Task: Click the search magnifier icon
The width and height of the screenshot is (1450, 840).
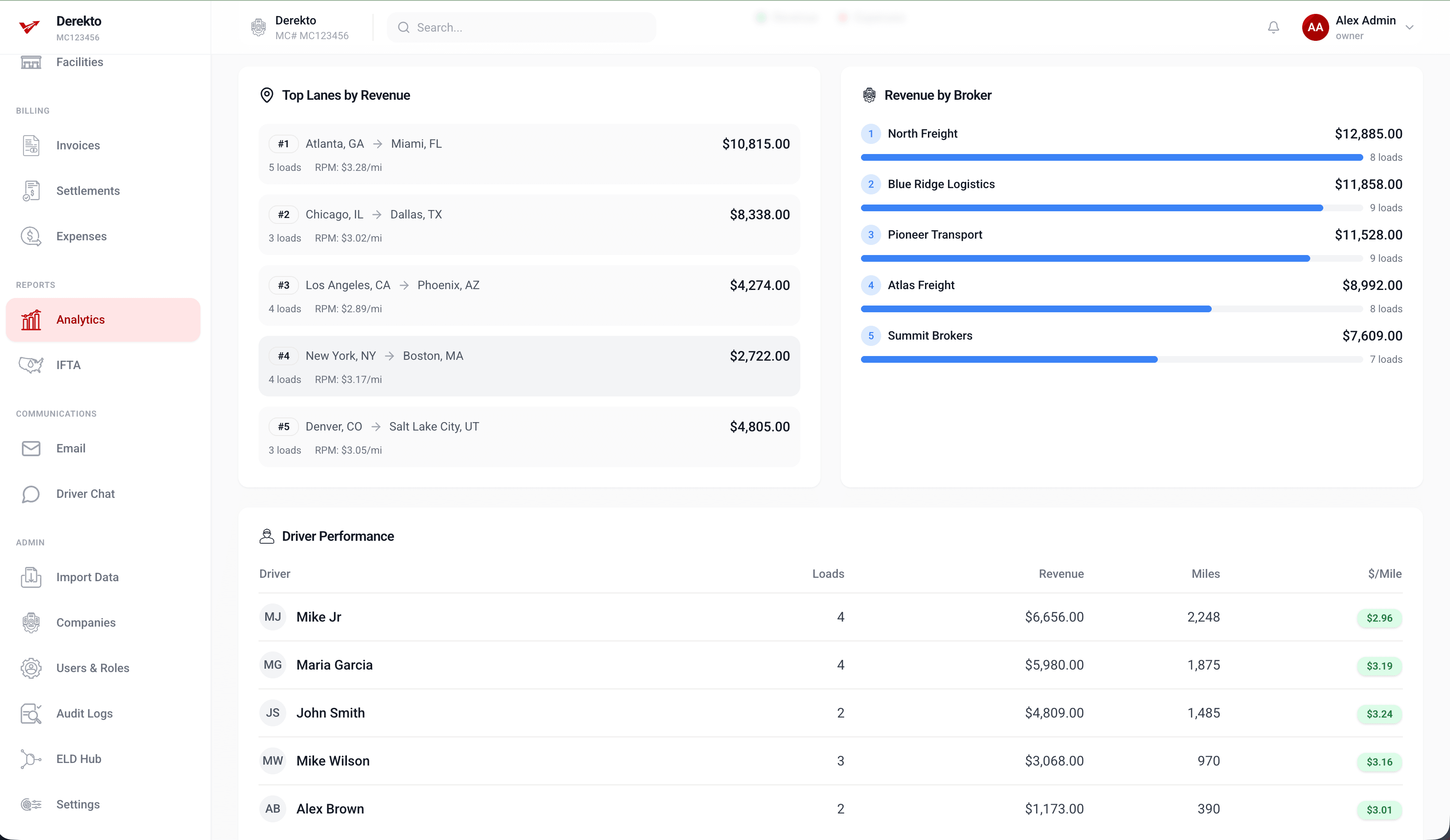Action: pyautogui.click(x=403, y=27)
